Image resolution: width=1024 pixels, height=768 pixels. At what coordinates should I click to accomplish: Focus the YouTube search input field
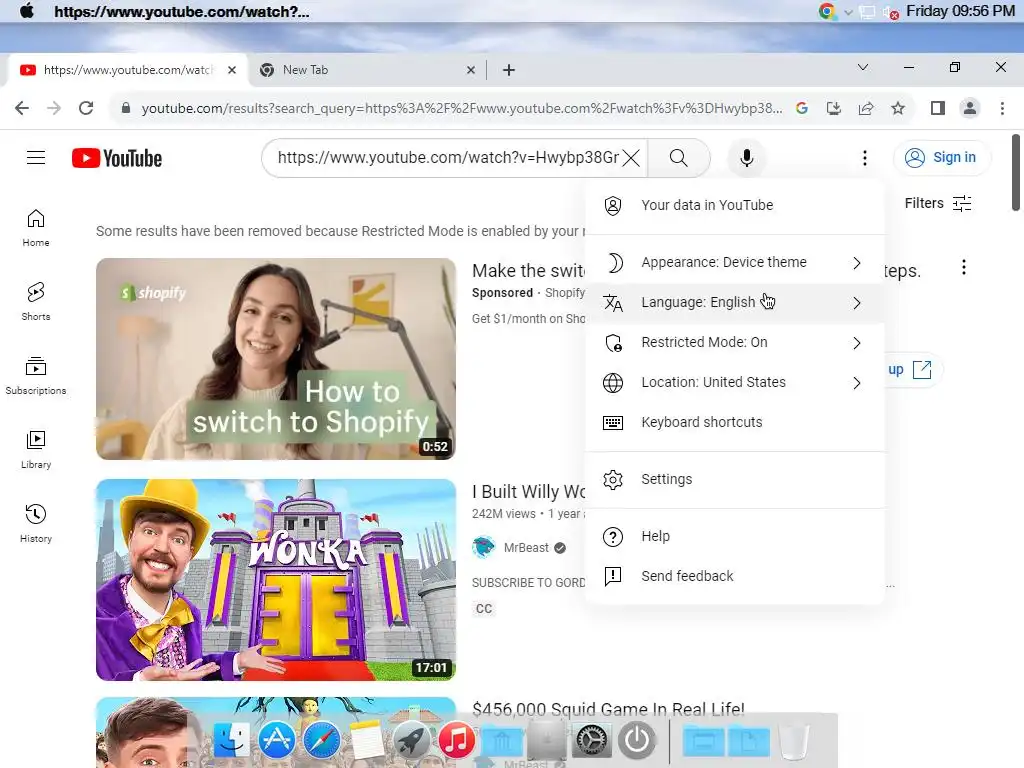click(x=448, y=158)
